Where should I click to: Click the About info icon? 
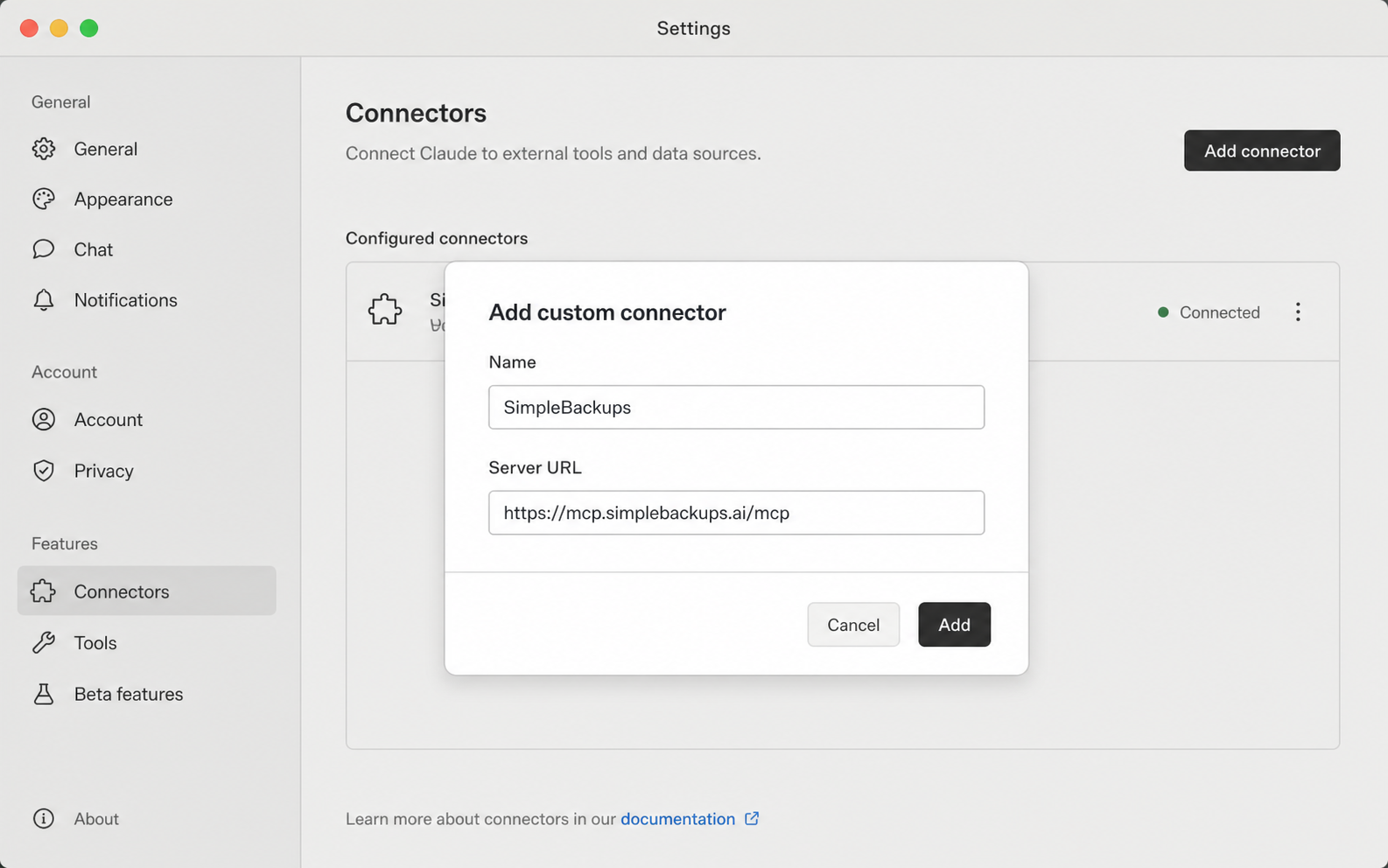(44, 818)
